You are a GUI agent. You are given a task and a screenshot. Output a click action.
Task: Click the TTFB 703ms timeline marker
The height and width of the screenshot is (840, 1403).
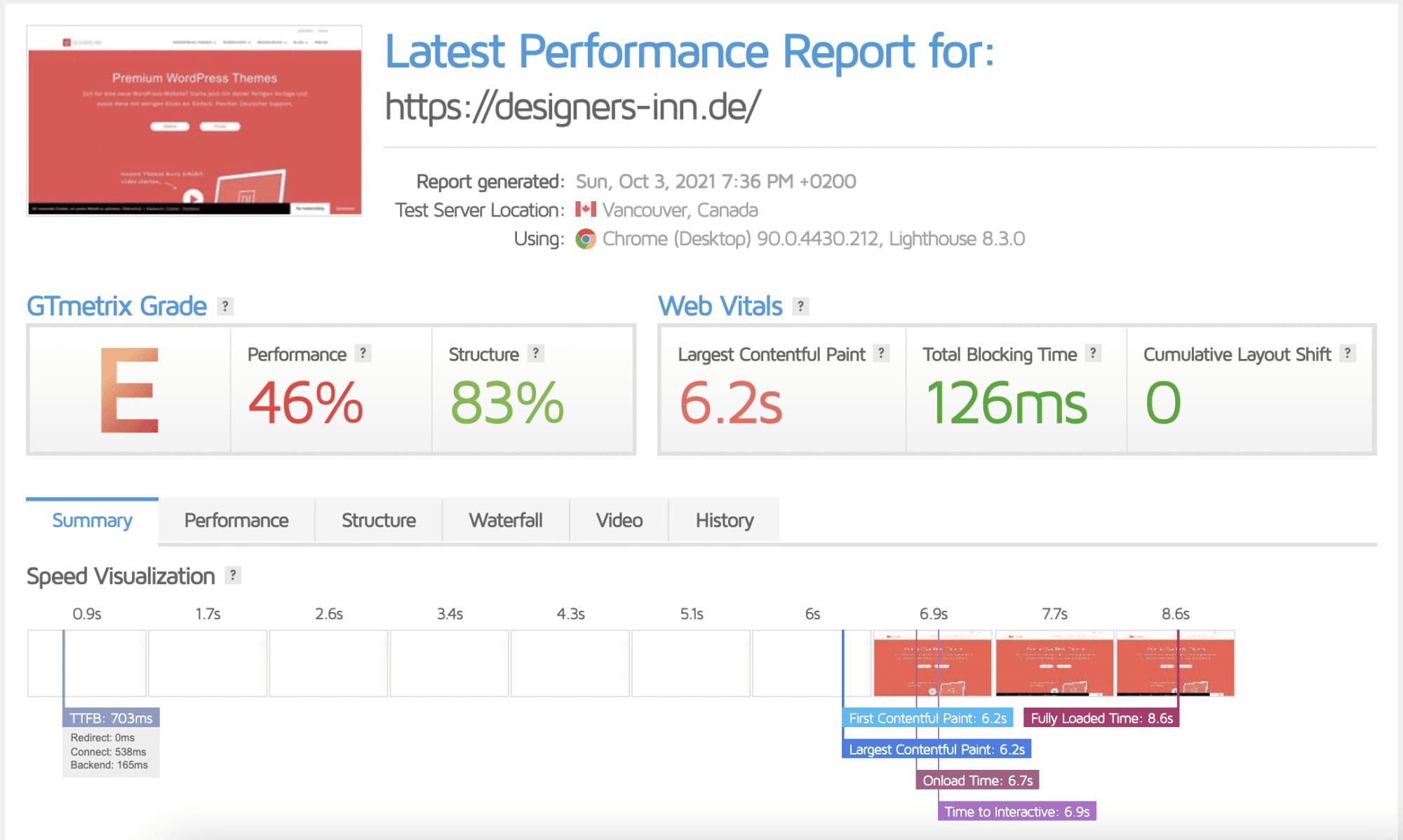[111, 718]
